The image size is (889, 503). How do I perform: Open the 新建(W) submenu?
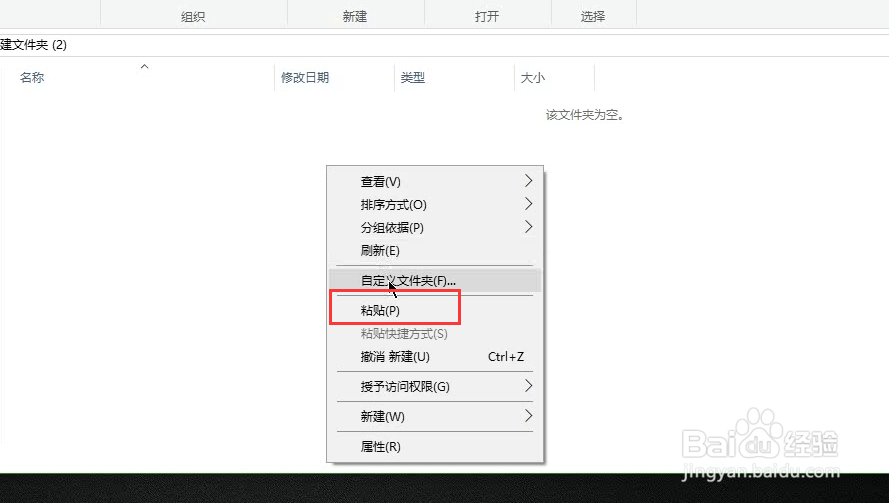[435, 417]
